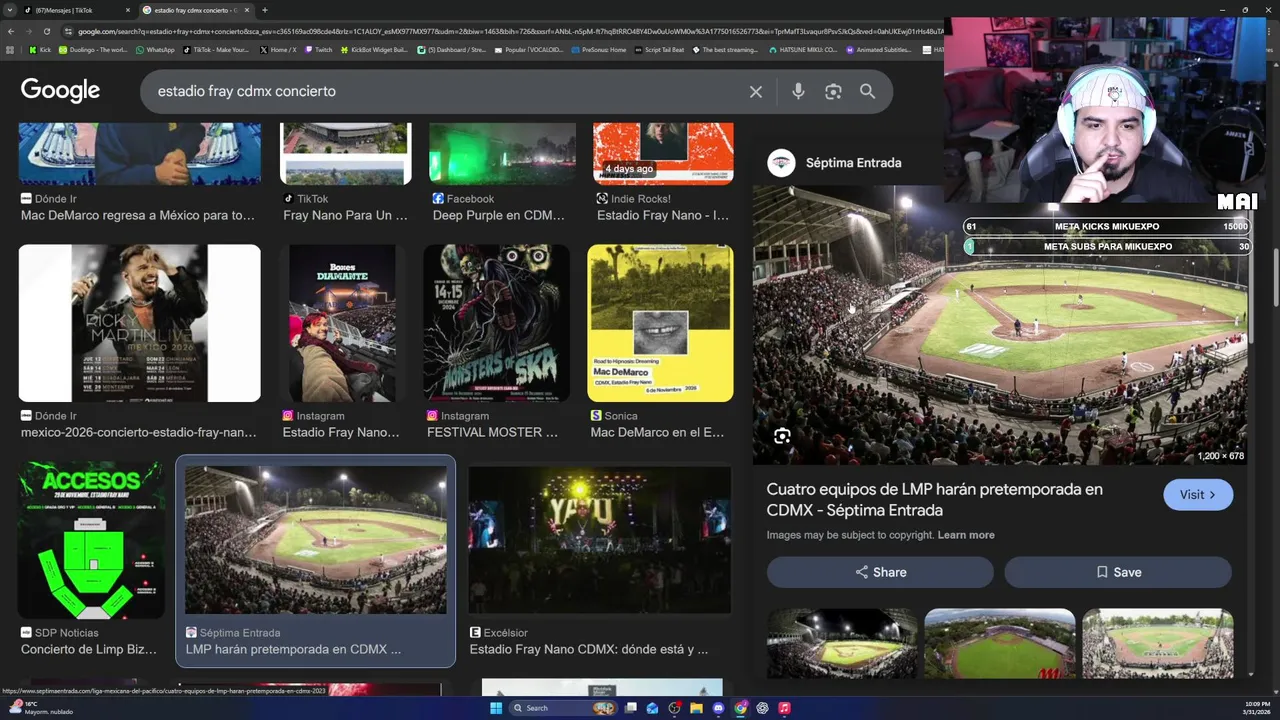Image resolution: width=1280 pixels, height=720 pixels.
Task: Click 'FESTIVAL MOSTER ...' caption
Action: 492,433
